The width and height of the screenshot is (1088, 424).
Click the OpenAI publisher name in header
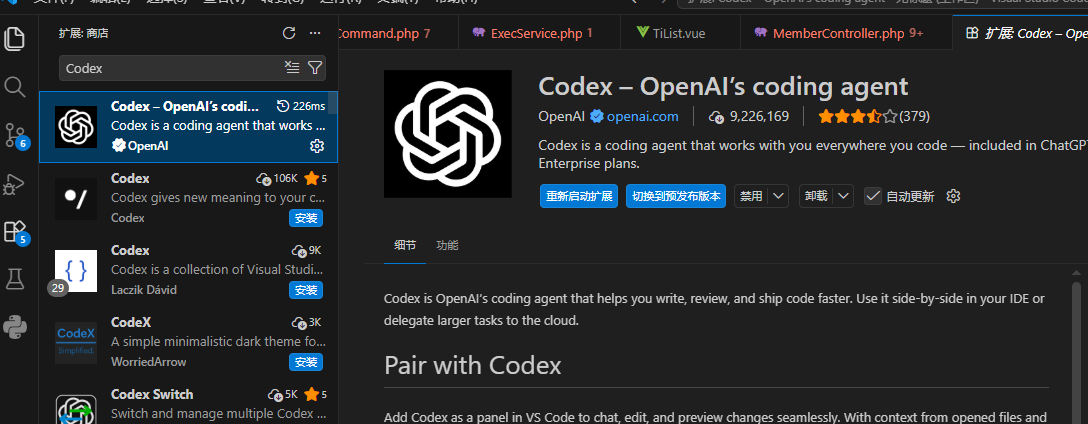coord(561,117)
